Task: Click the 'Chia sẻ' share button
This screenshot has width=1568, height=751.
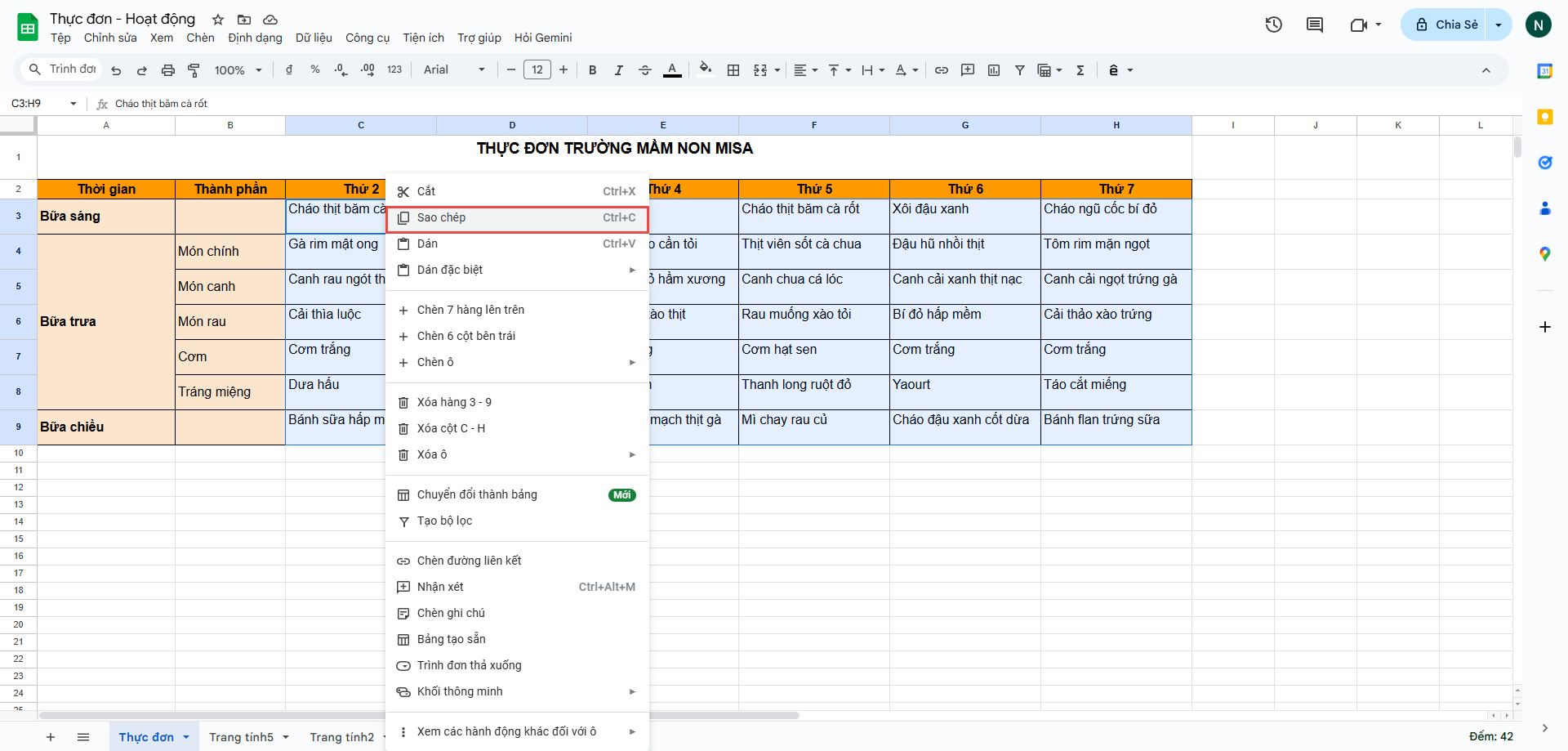Action: coord(1446,25)
